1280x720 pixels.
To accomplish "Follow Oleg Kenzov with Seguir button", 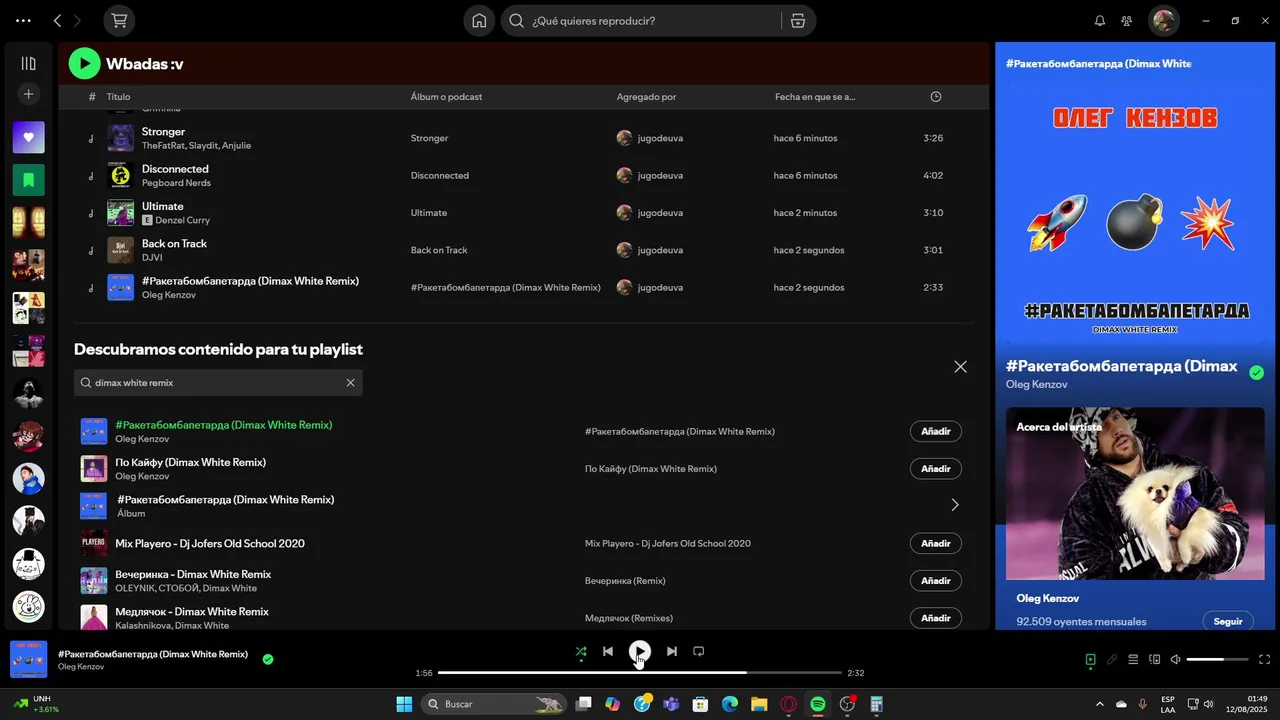I will coord(1228,621).
